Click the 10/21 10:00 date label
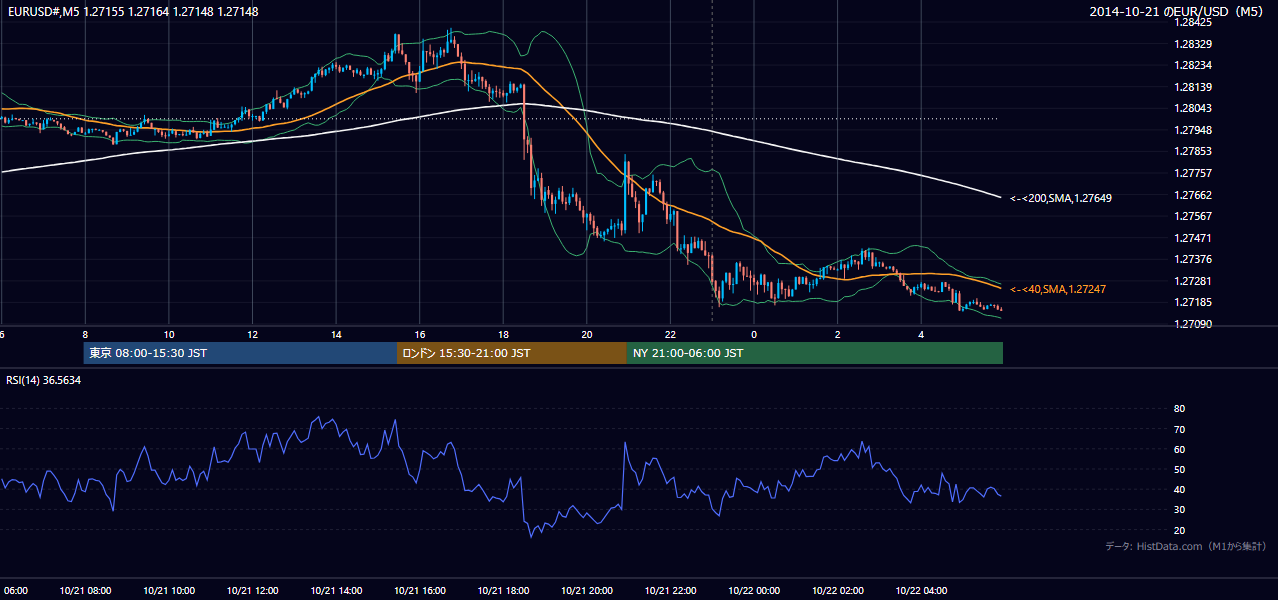This screenshot has width=1278, height=600. [169, 591]
